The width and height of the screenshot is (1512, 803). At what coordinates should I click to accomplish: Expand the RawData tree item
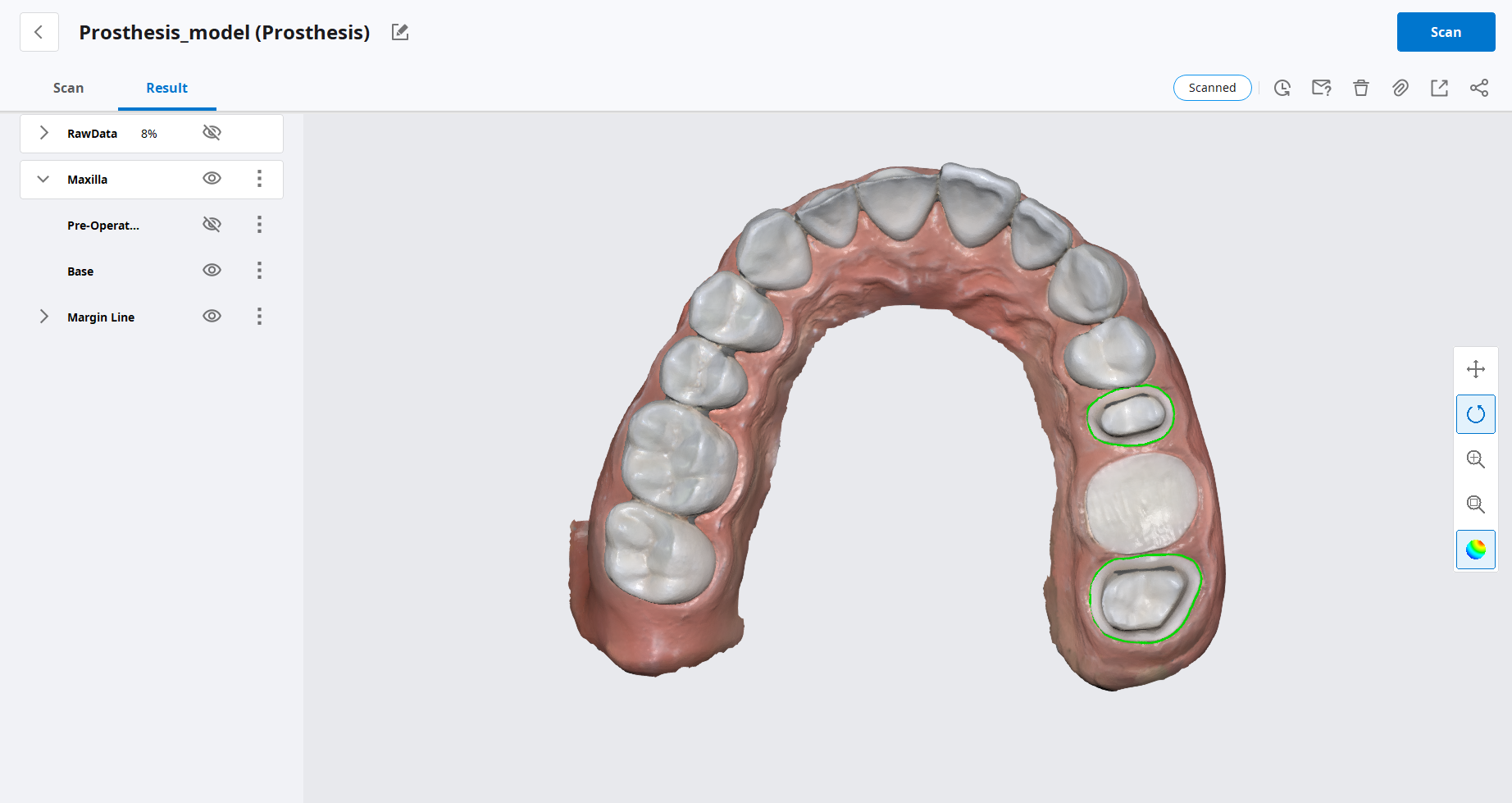44,133
